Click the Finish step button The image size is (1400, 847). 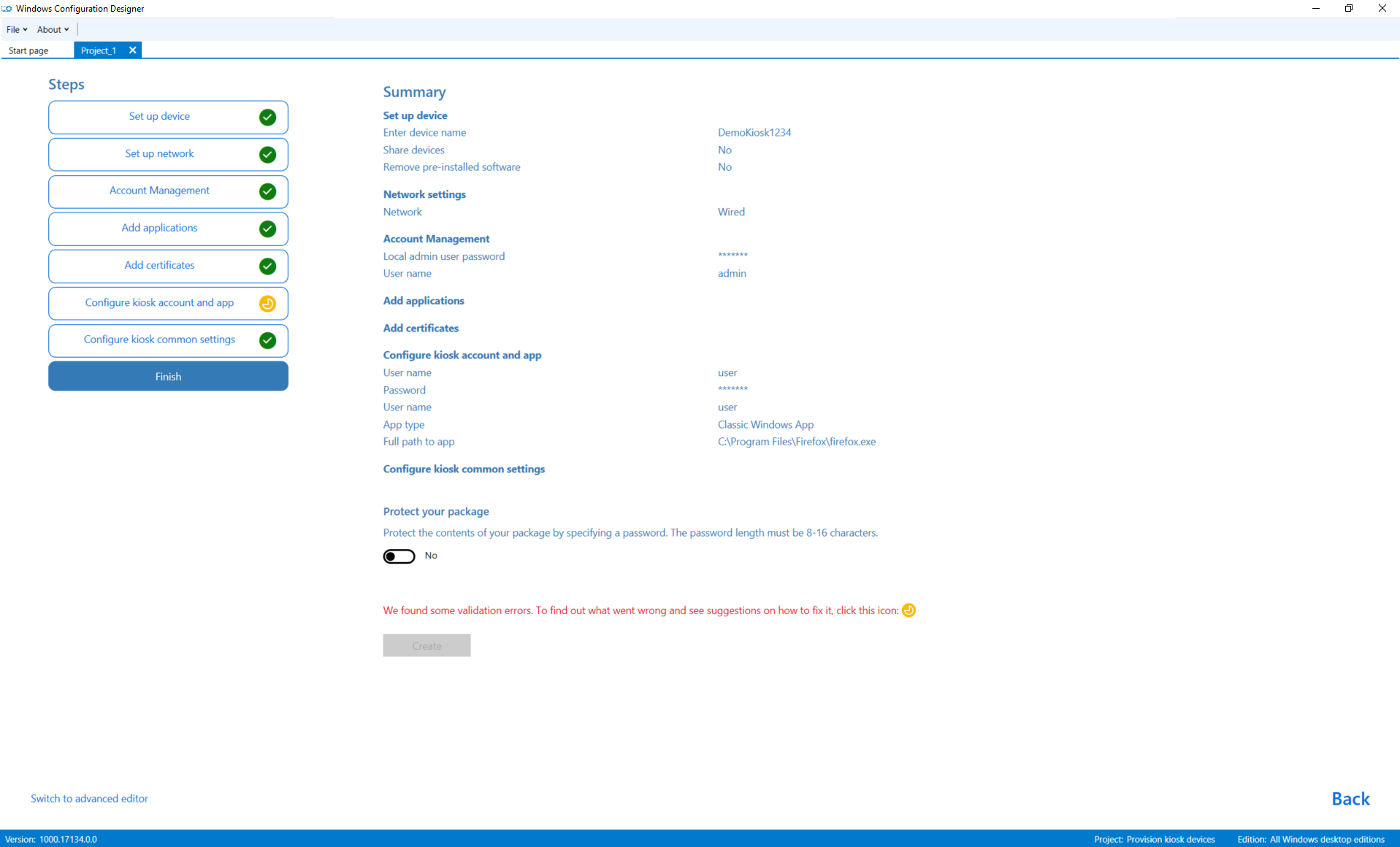[168, 376]
